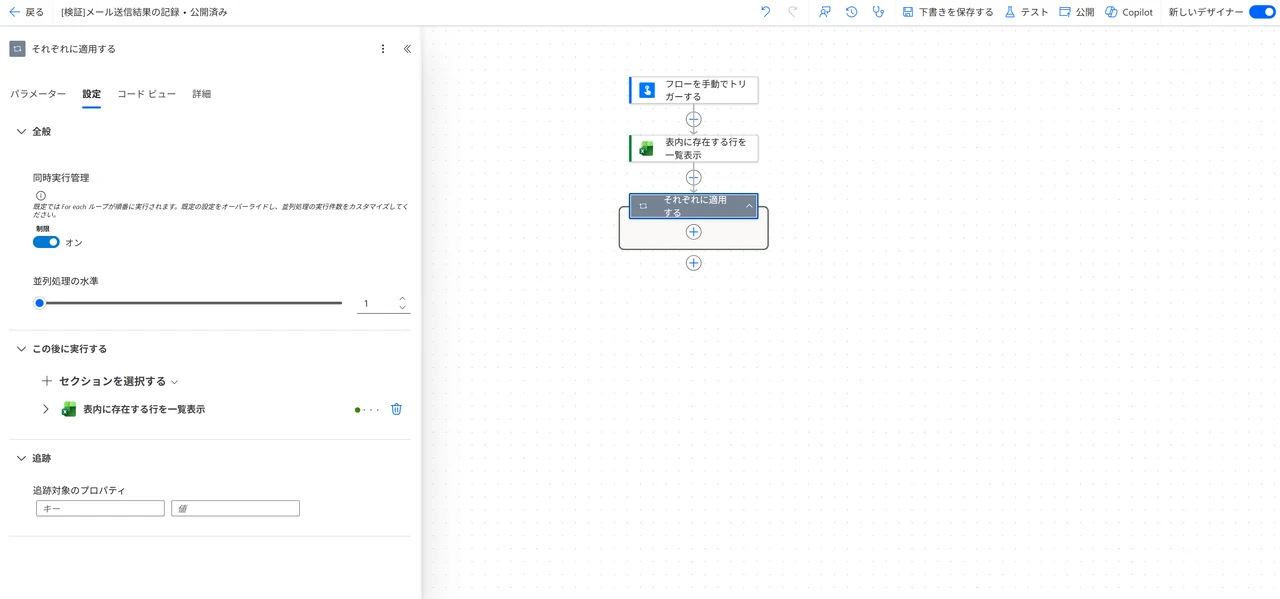Insert a step directly after the manual trigger
The image size is (1280, 599).
[x=694, y=119]
